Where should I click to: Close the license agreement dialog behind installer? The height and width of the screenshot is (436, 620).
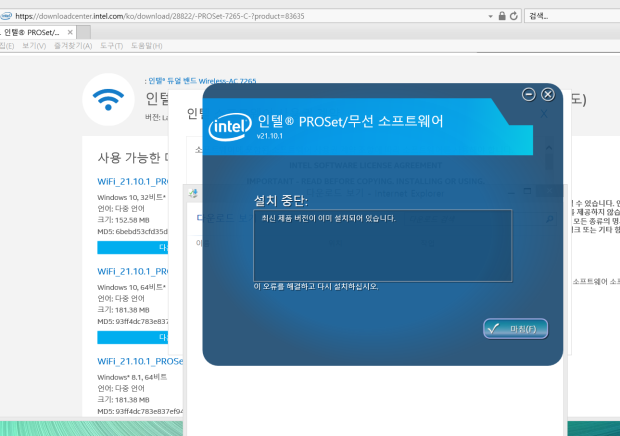[x=544, y=114]
